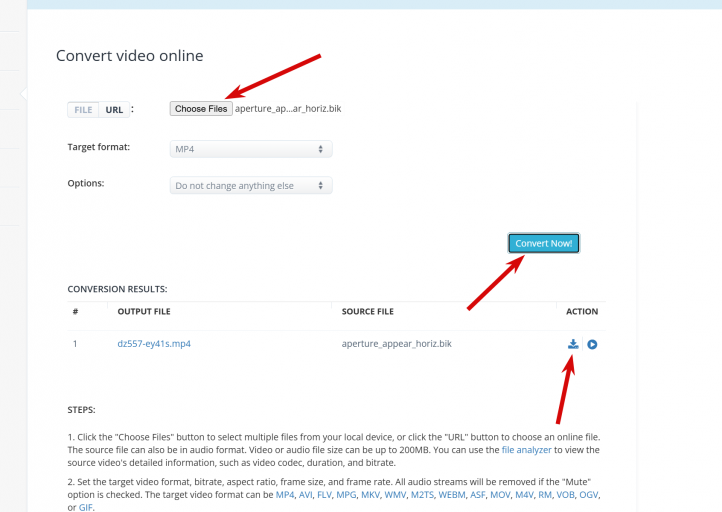
Task: Click the Options: label
Action: click(86, 183)
